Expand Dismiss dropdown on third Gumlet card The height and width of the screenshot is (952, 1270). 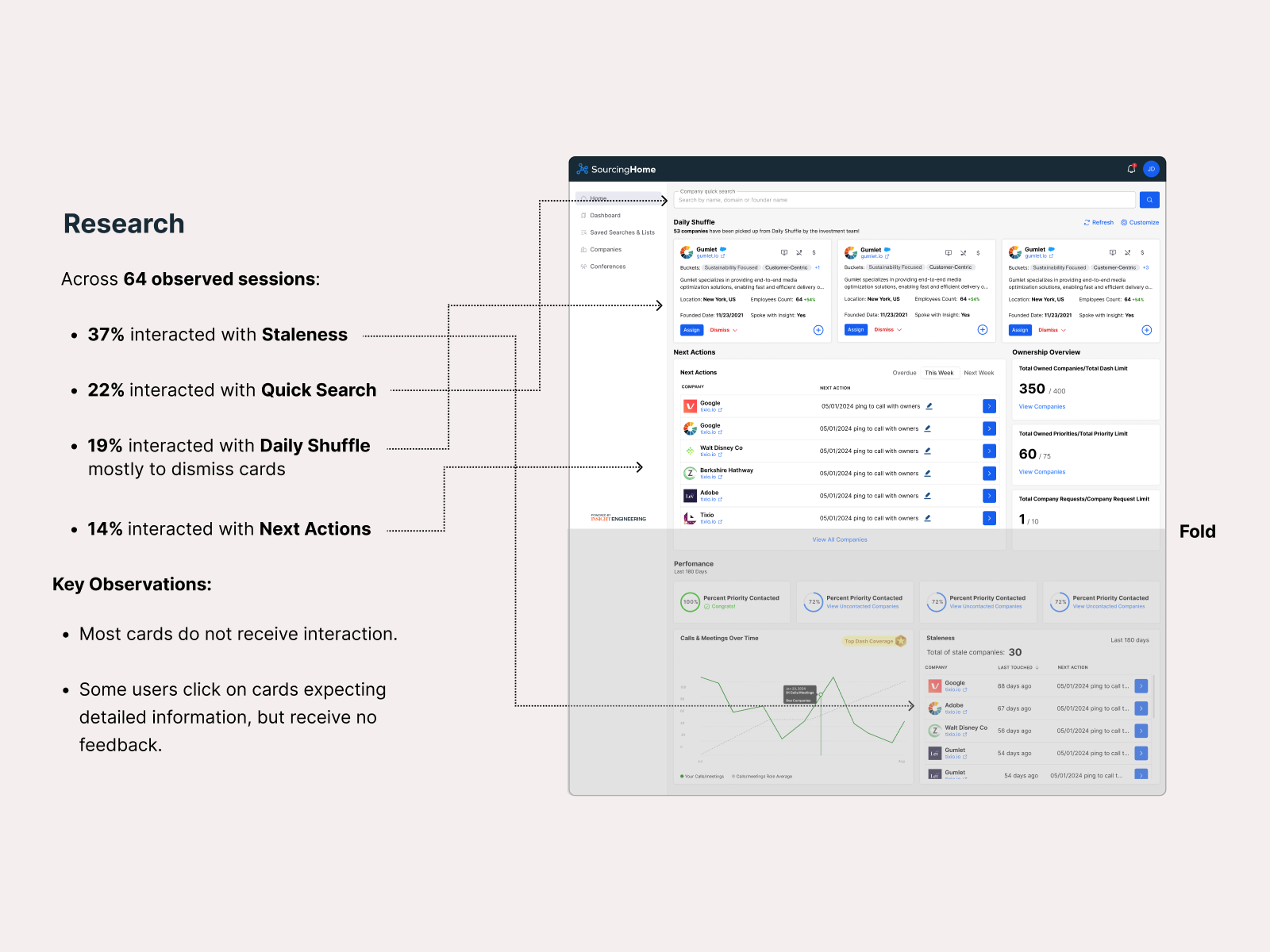click(1052, 330)
